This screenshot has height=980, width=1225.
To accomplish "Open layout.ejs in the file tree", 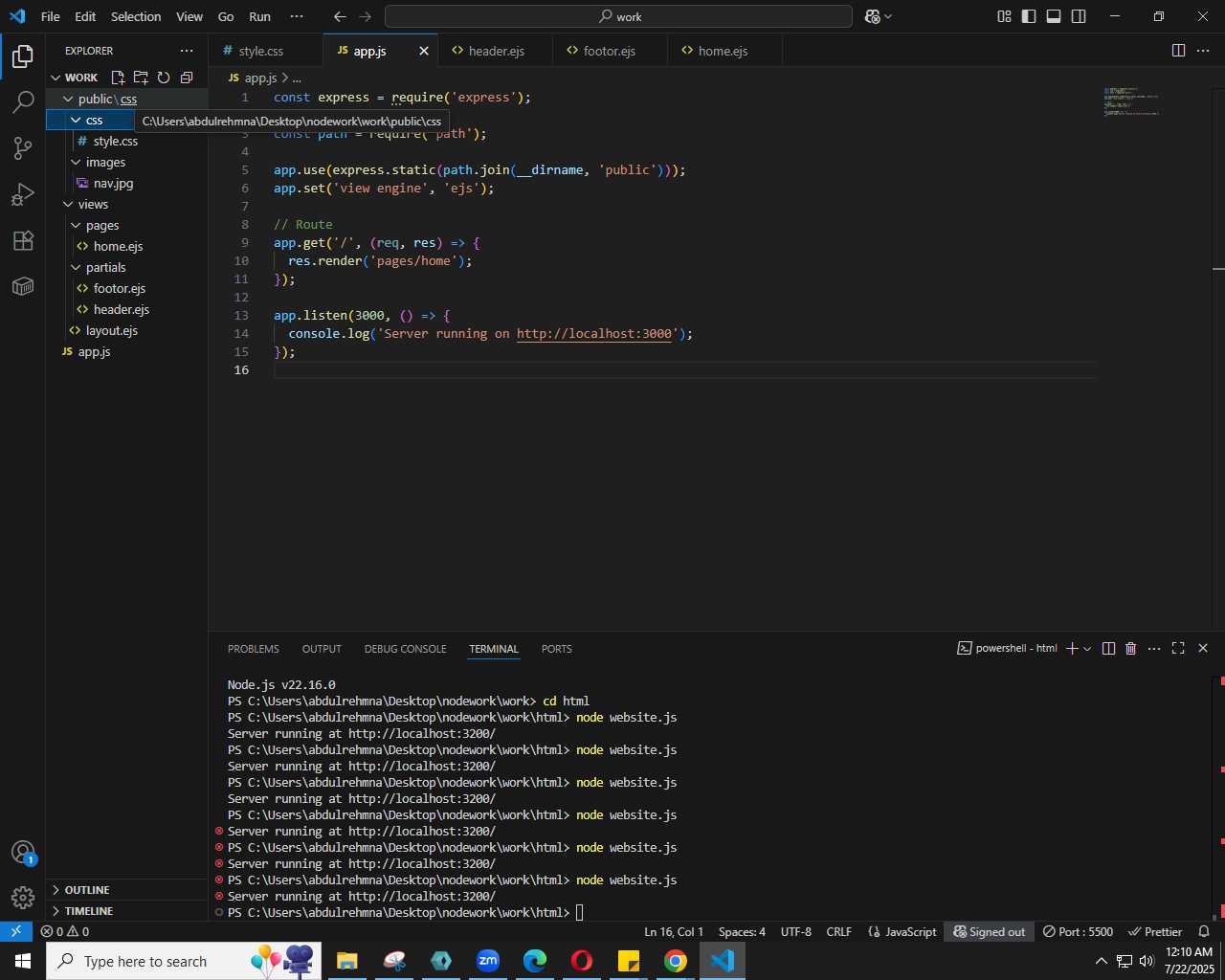I will 126,330.
